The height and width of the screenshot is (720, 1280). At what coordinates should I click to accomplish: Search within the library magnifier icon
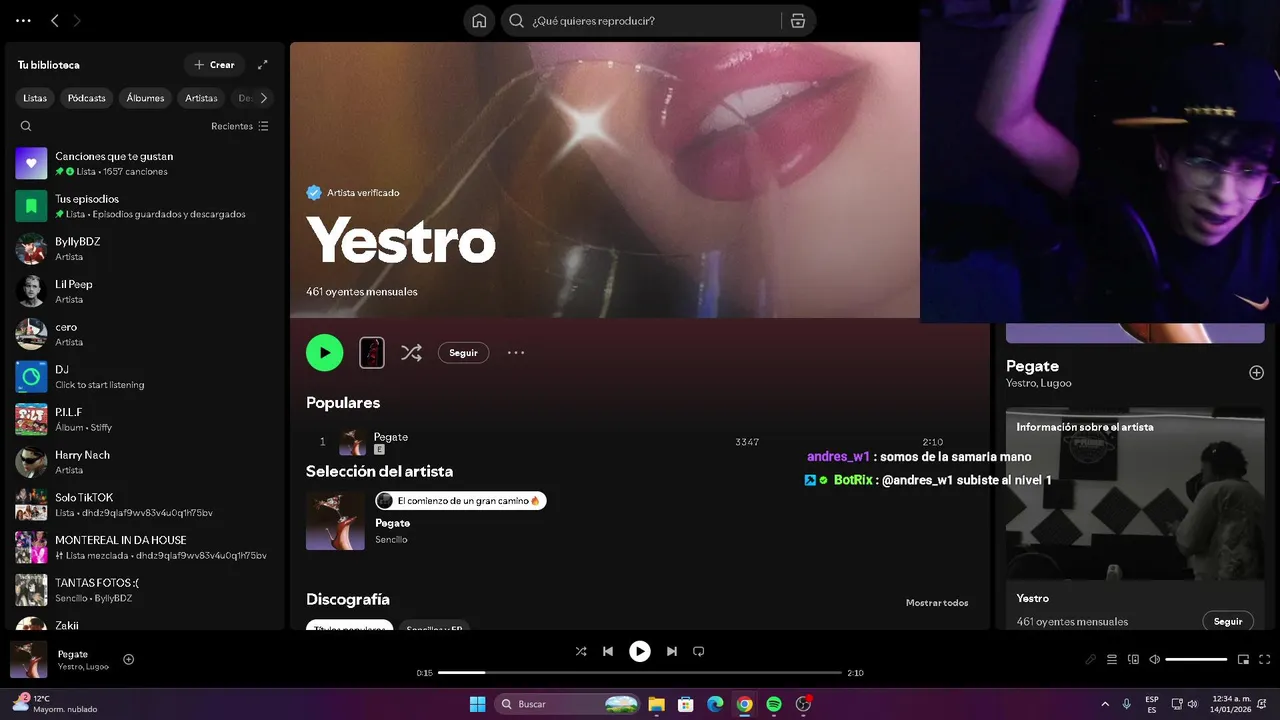pos(26,126)
